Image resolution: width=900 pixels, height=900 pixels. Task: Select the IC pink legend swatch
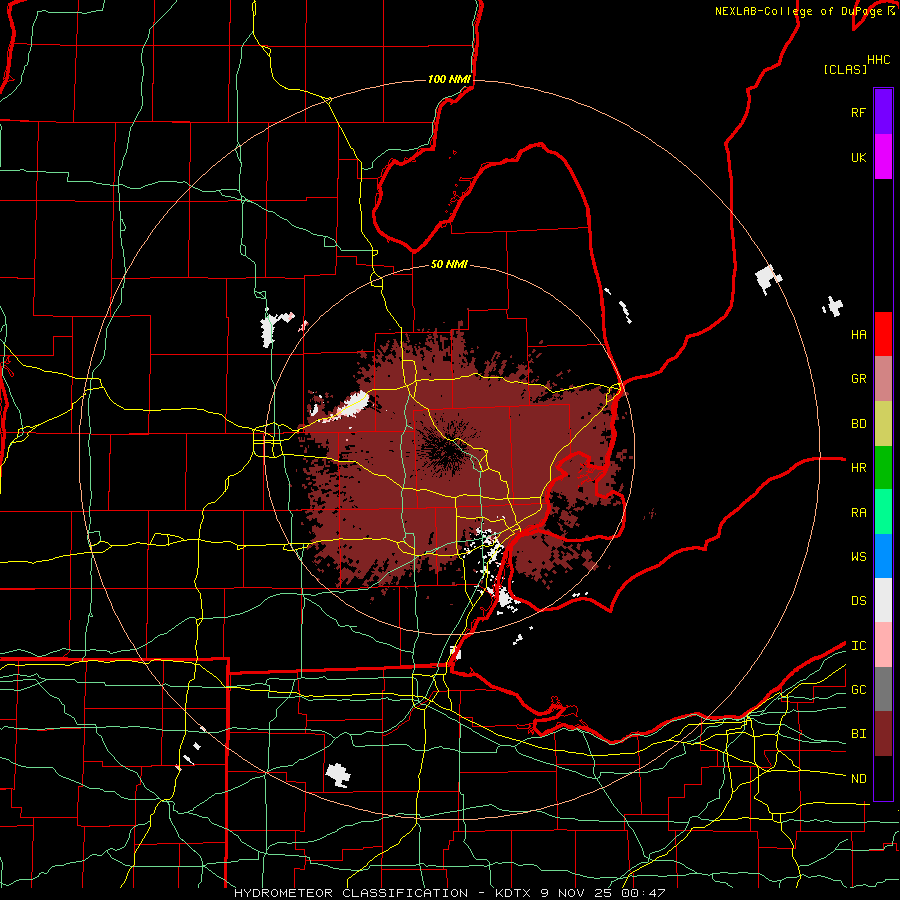pos(883,645)
